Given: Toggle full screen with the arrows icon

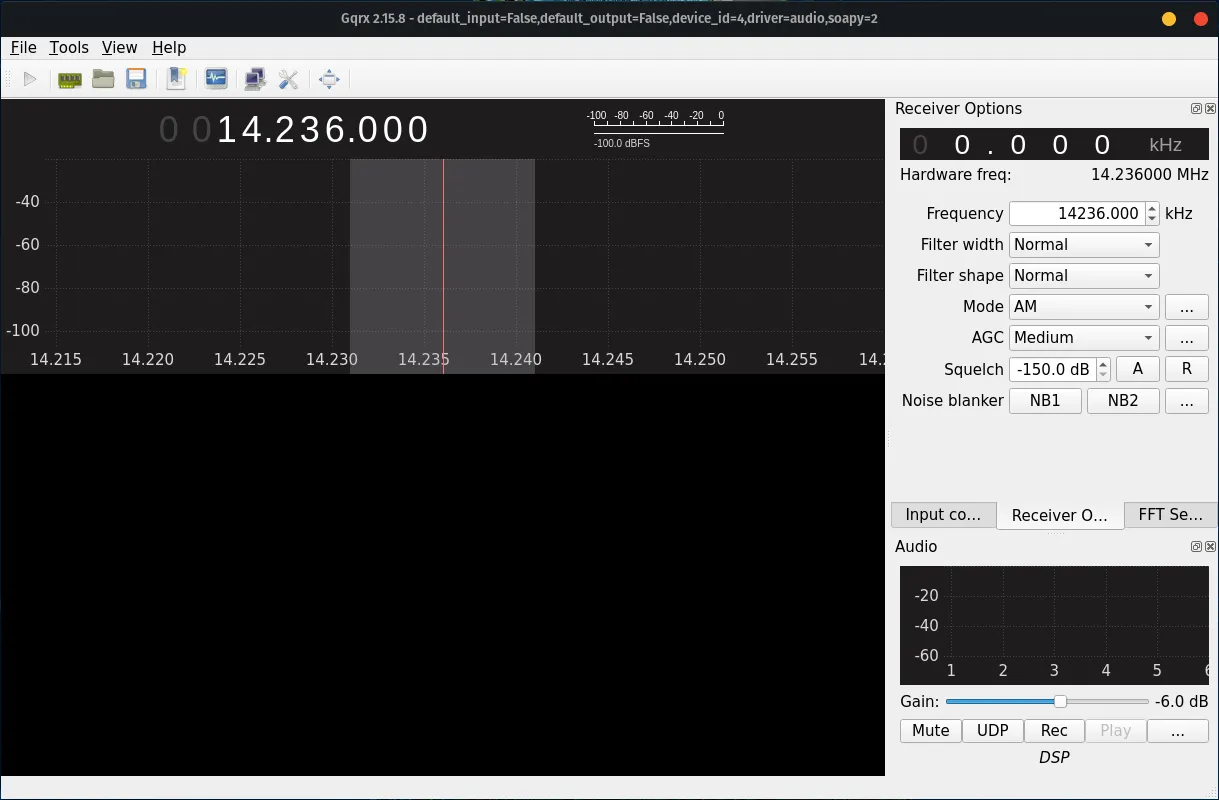Looking at the screenshot, I should tap(329, 79).
